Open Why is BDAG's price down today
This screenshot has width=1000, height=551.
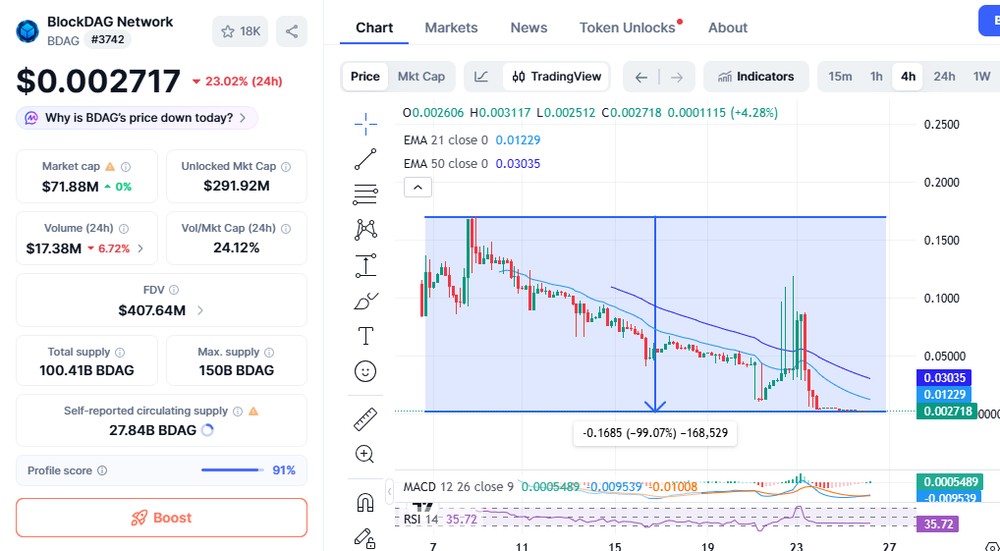point(136,118)
